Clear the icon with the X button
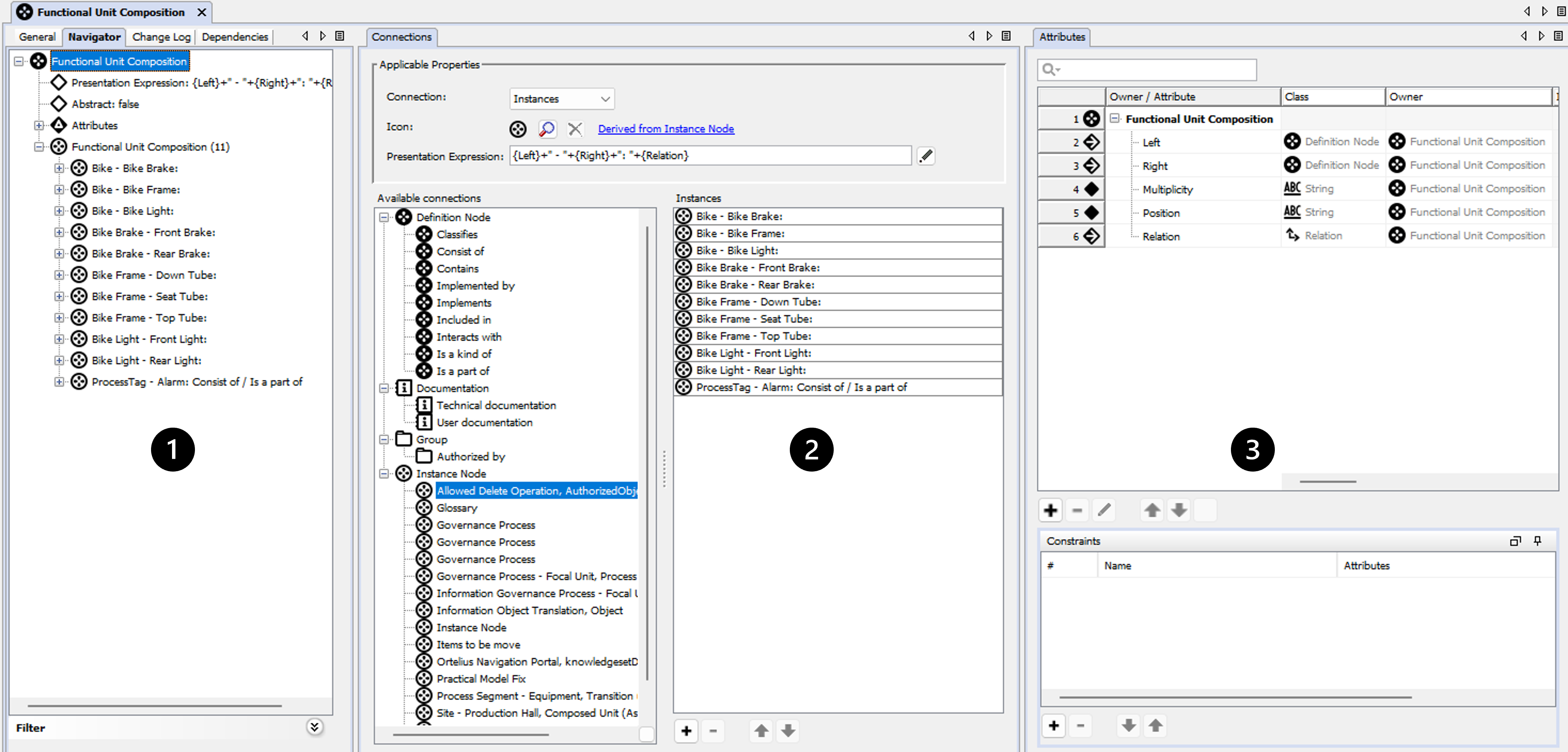This screenshot has width=1568, height=752. coord(575,129)
